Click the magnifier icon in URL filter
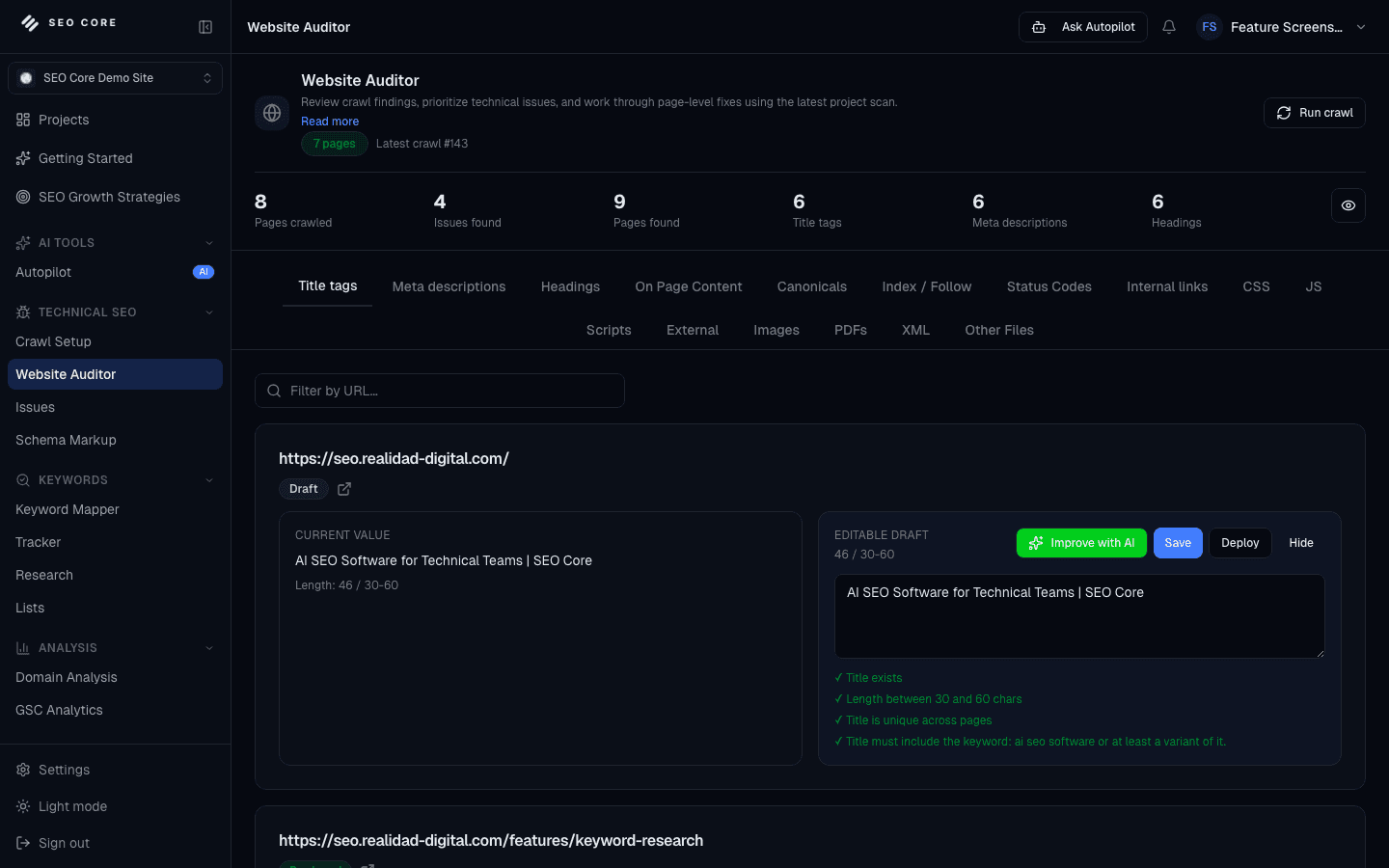 274,391
